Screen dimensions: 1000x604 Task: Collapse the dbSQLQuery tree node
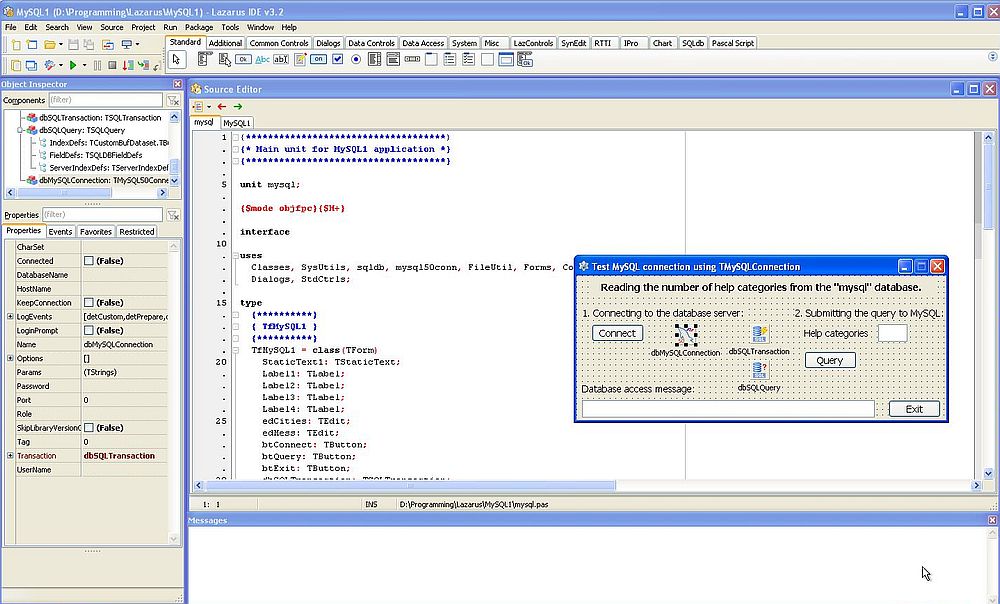[20, 130]
